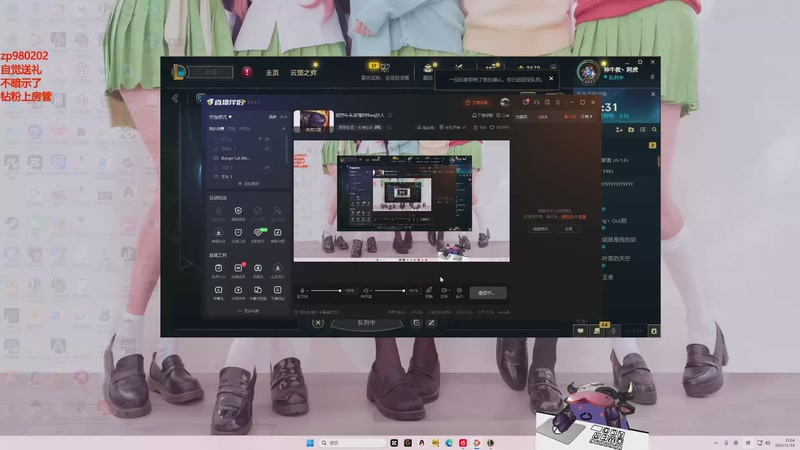Click the stream cover thumbnail
800x450 pixels.
[x=313, y=121]
